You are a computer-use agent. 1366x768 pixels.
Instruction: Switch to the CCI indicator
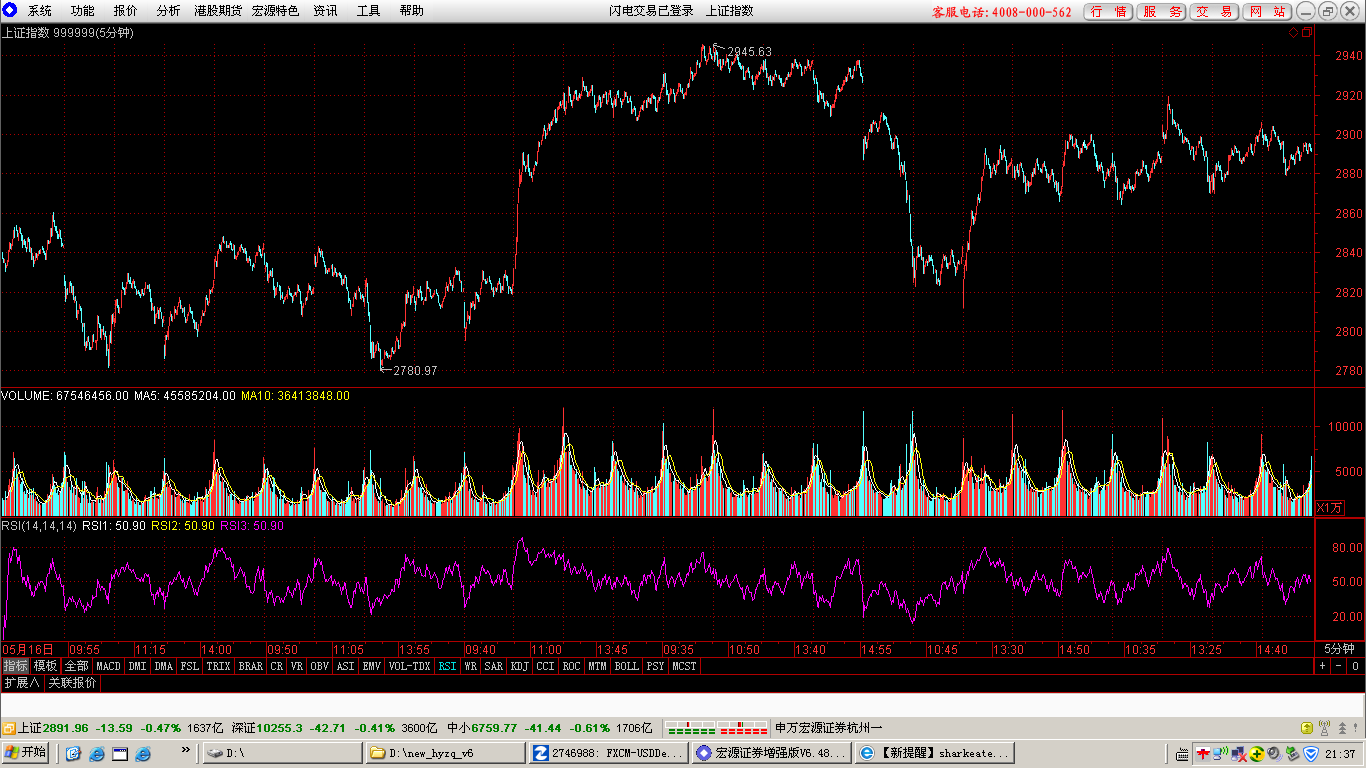click(x=545, y=666)
